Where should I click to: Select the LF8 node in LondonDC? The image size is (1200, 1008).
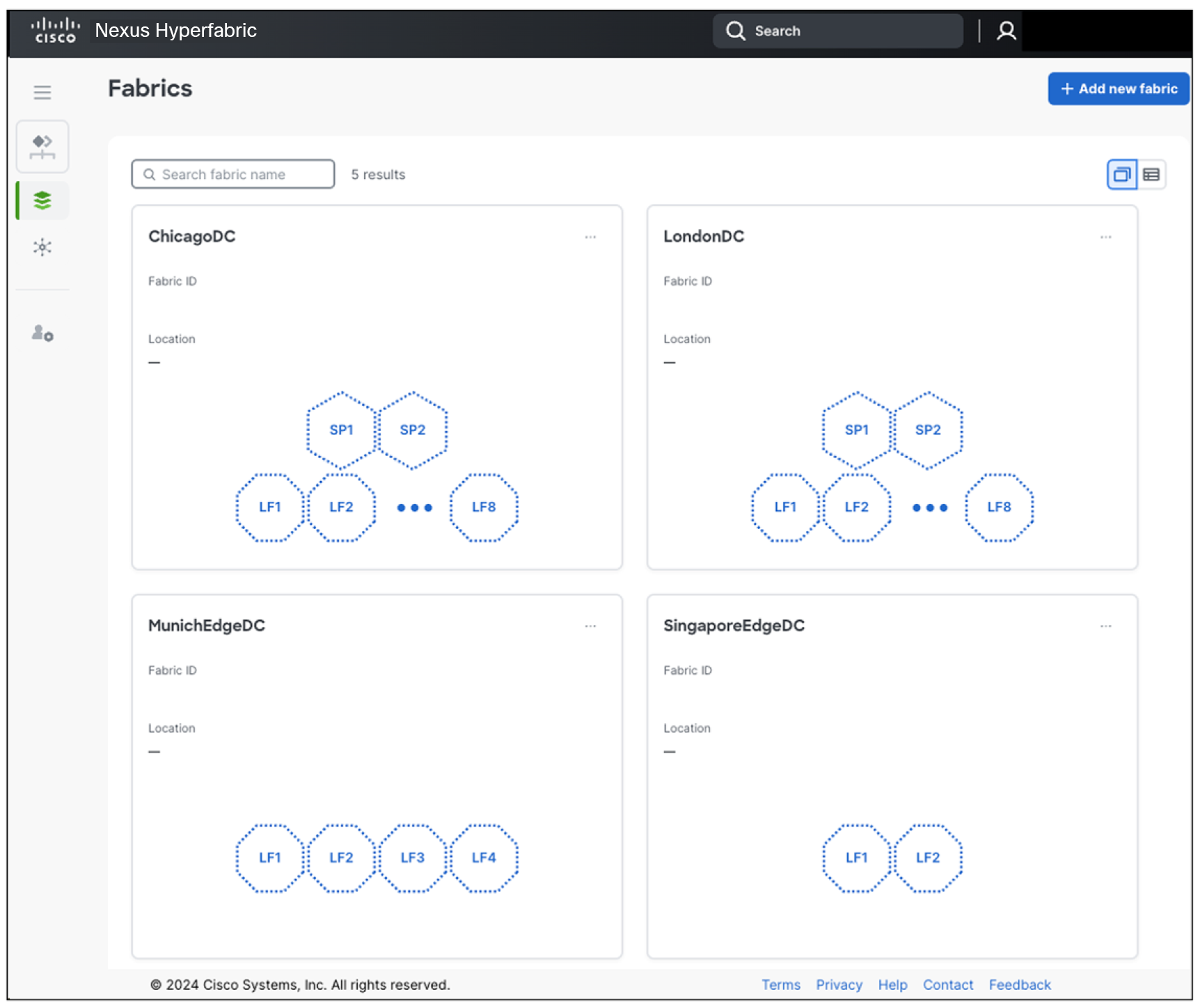[x=999, y=507]
